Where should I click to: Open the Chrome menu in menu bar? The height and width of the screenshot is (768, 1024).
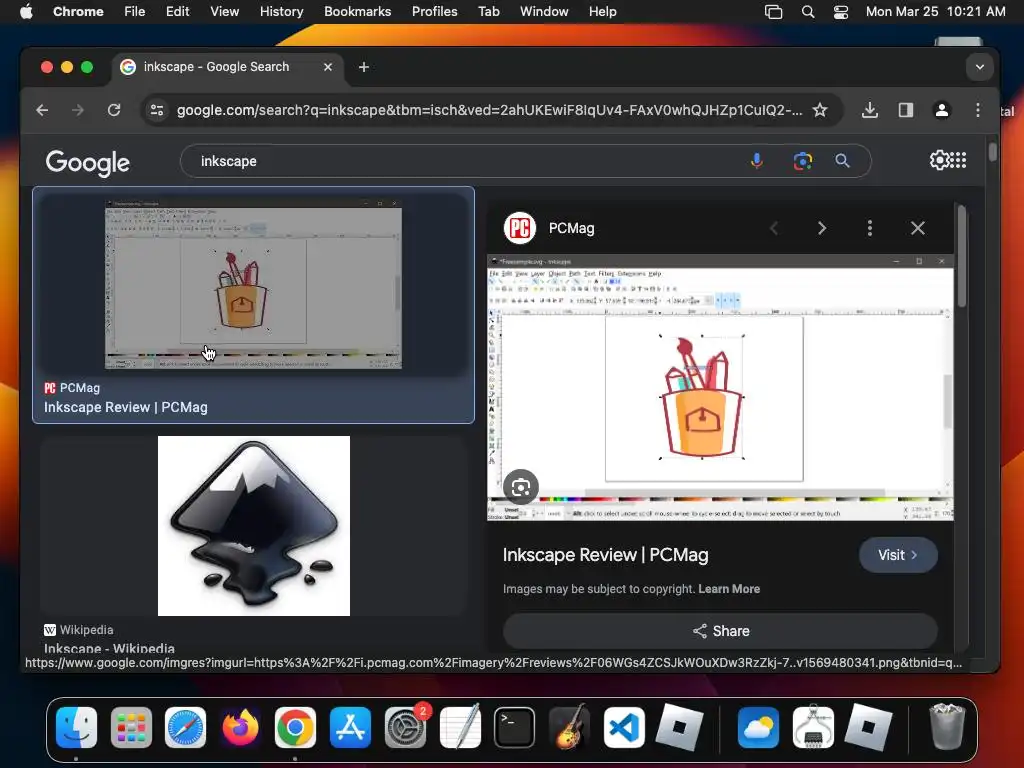(78, 11)
